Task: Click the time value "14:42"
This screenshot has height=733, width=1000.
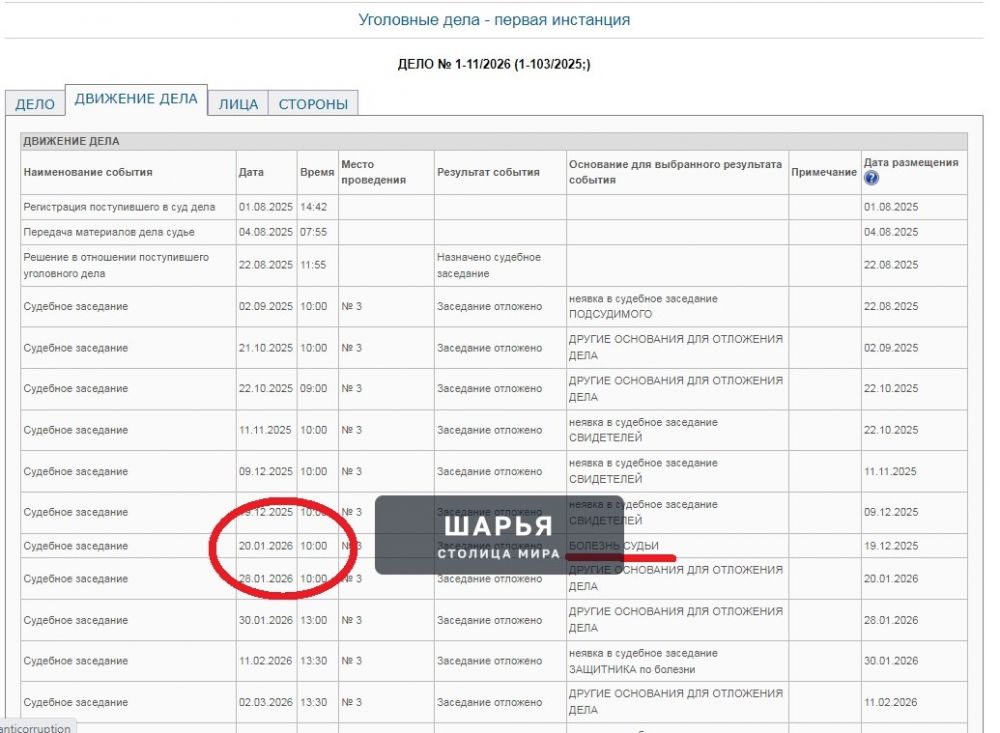Action: pos(313,207)
